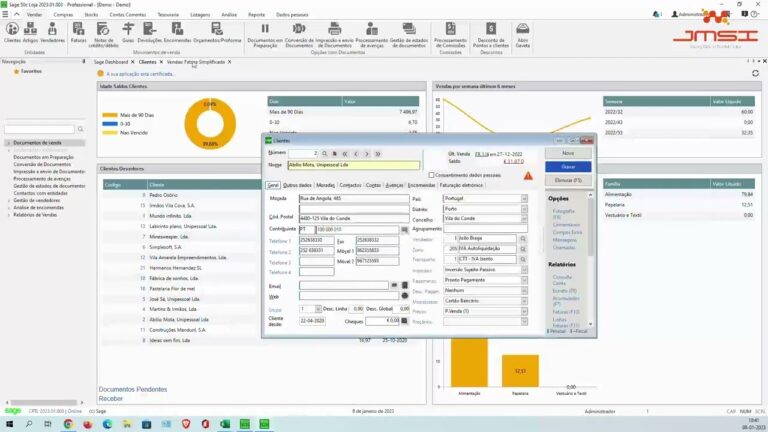Open Documentos Pendentes link
The image size is (768, 432).
(x=133, y=389)
